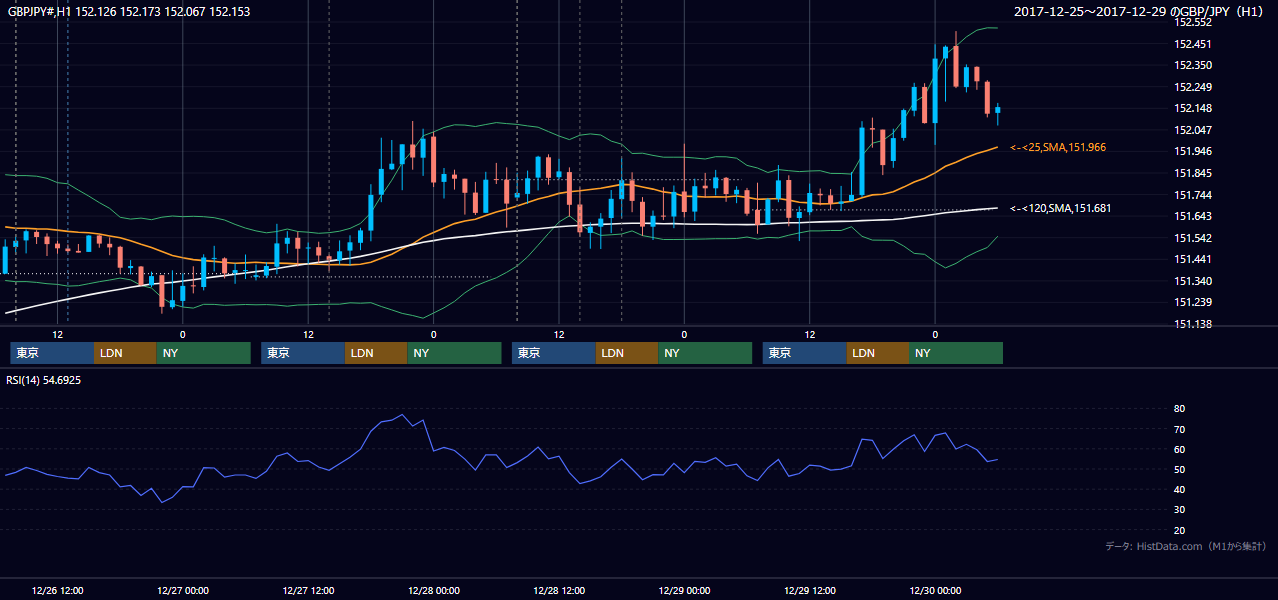The width and height of the screenshot is (1278, 600).
Task: Click price axis value 151.845
Action: 1193,173
